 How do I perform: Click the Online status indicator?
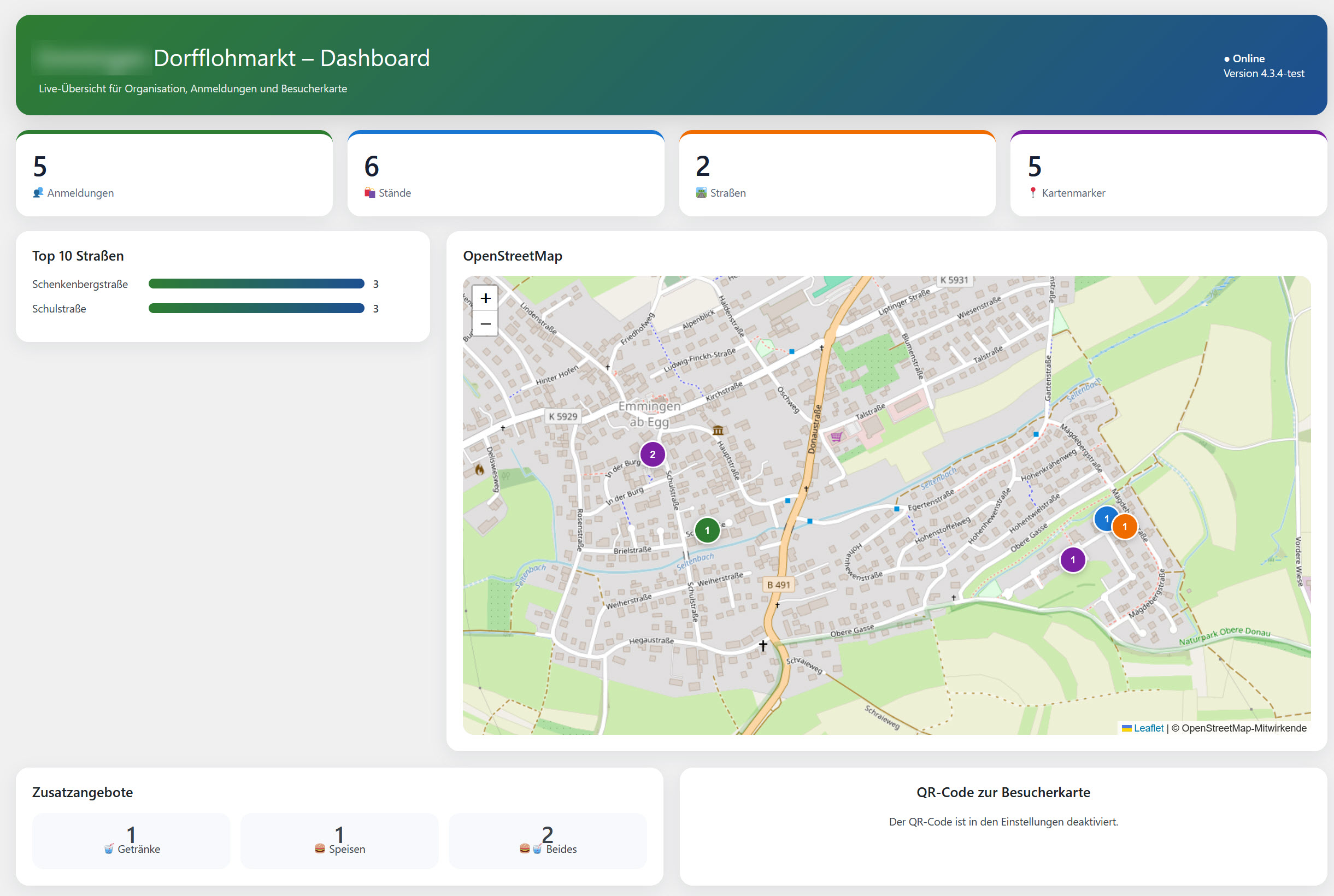point(1244,59)
